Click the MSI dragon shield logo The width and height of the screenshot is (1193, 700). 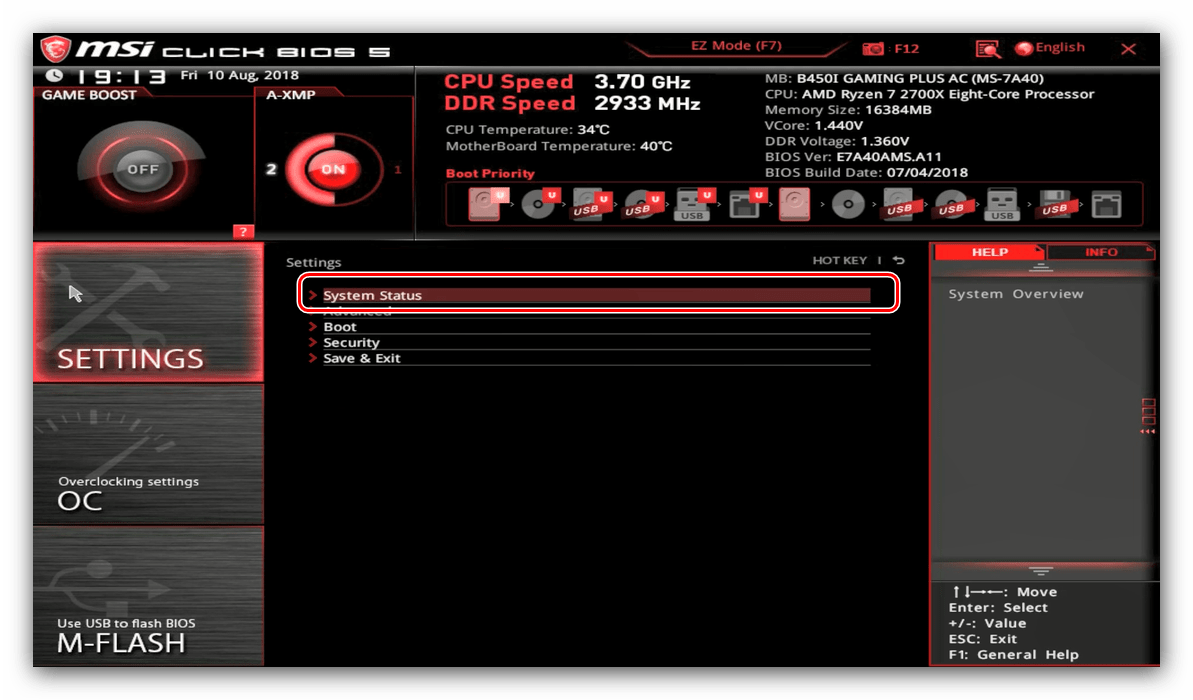click(x=55, y=49)
